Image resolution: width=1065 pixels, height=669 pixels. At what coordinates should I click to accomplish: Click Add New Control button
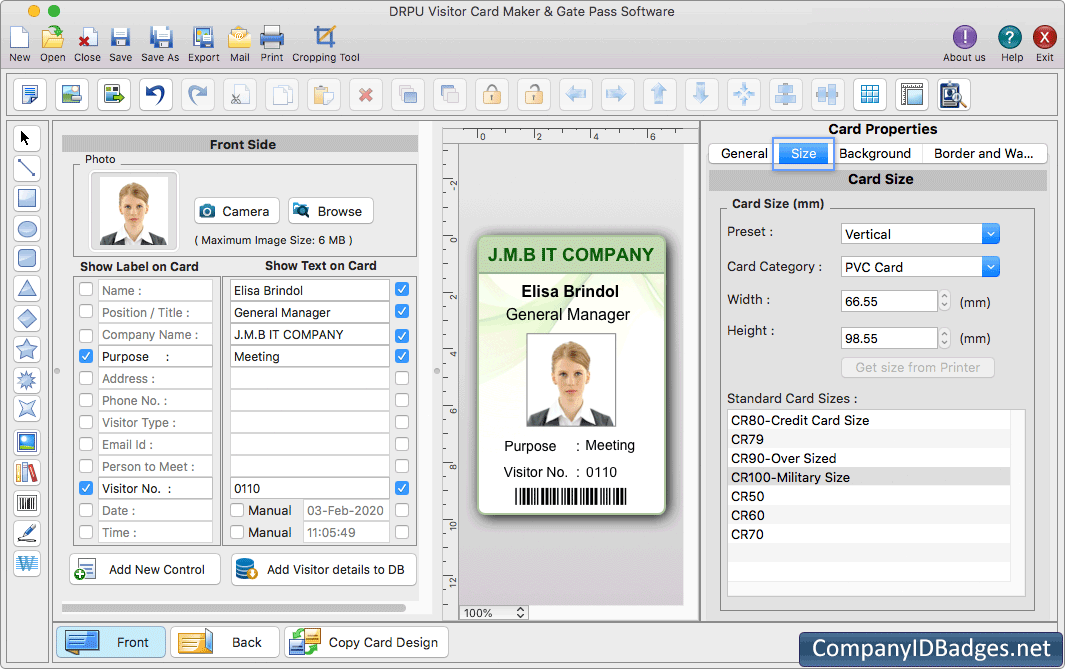point(145,569)
